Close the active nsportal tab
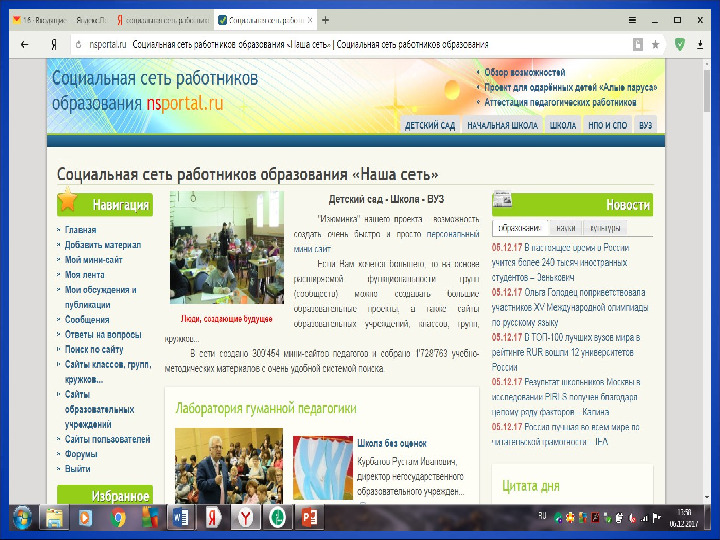Viewport: 720px width, 540px height. [x=310, y=20]
